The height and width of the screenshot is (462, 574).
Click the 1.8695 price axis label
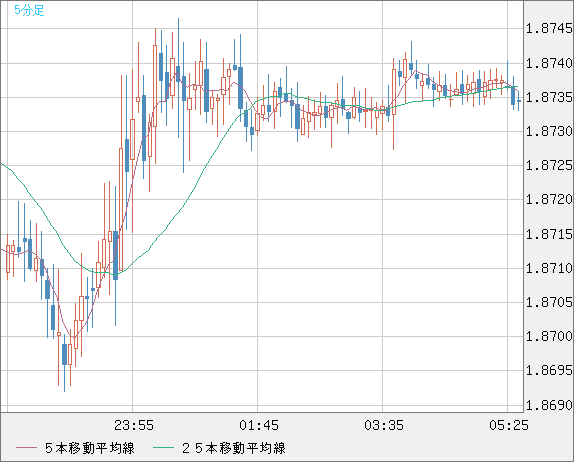click(549, 370)
